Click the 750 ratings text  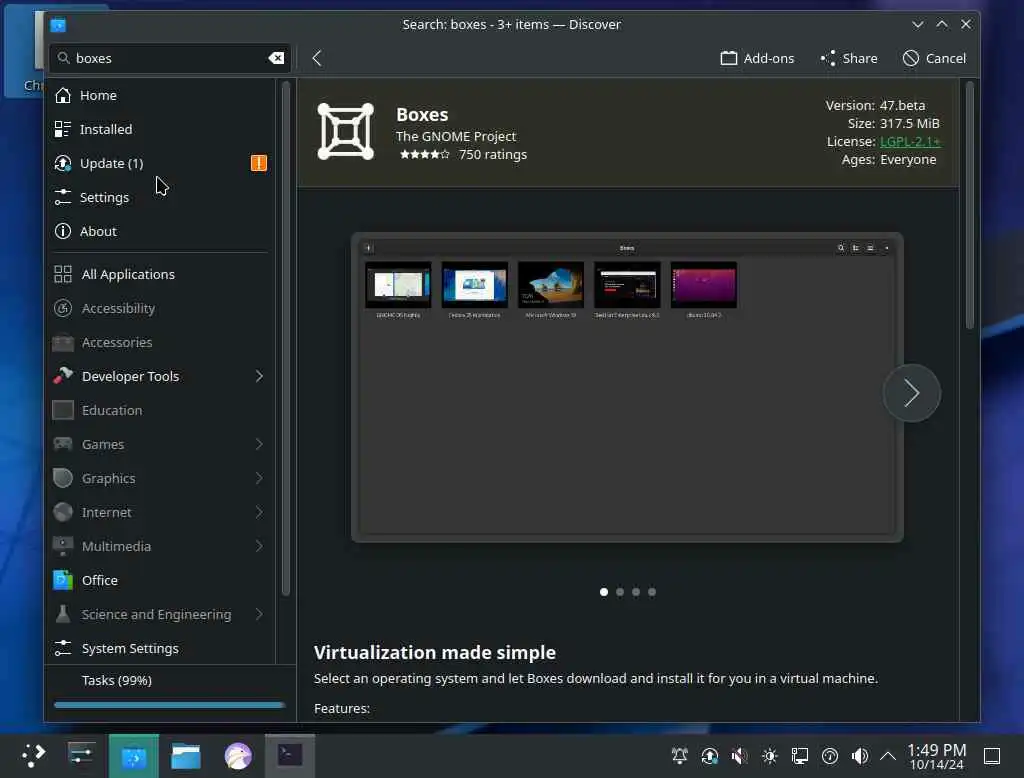(x=492, y=155)
